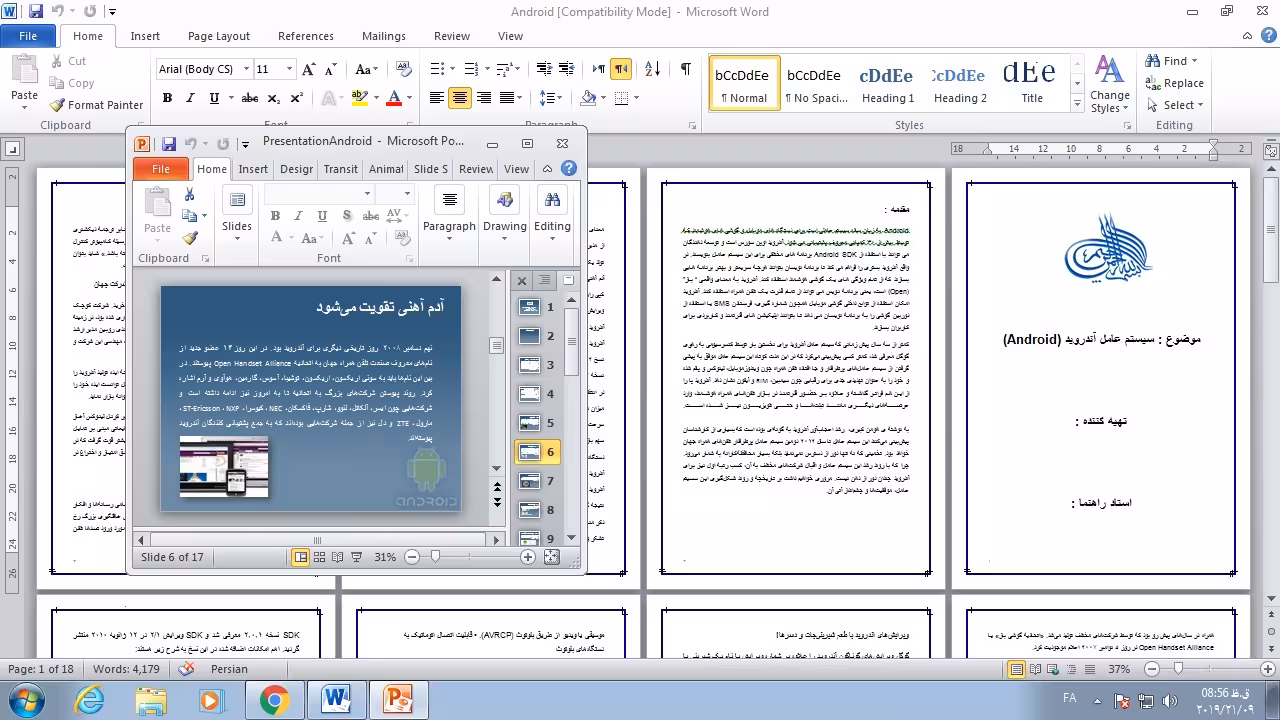Apply the Heading 1 style in Word

click(888, 83)
